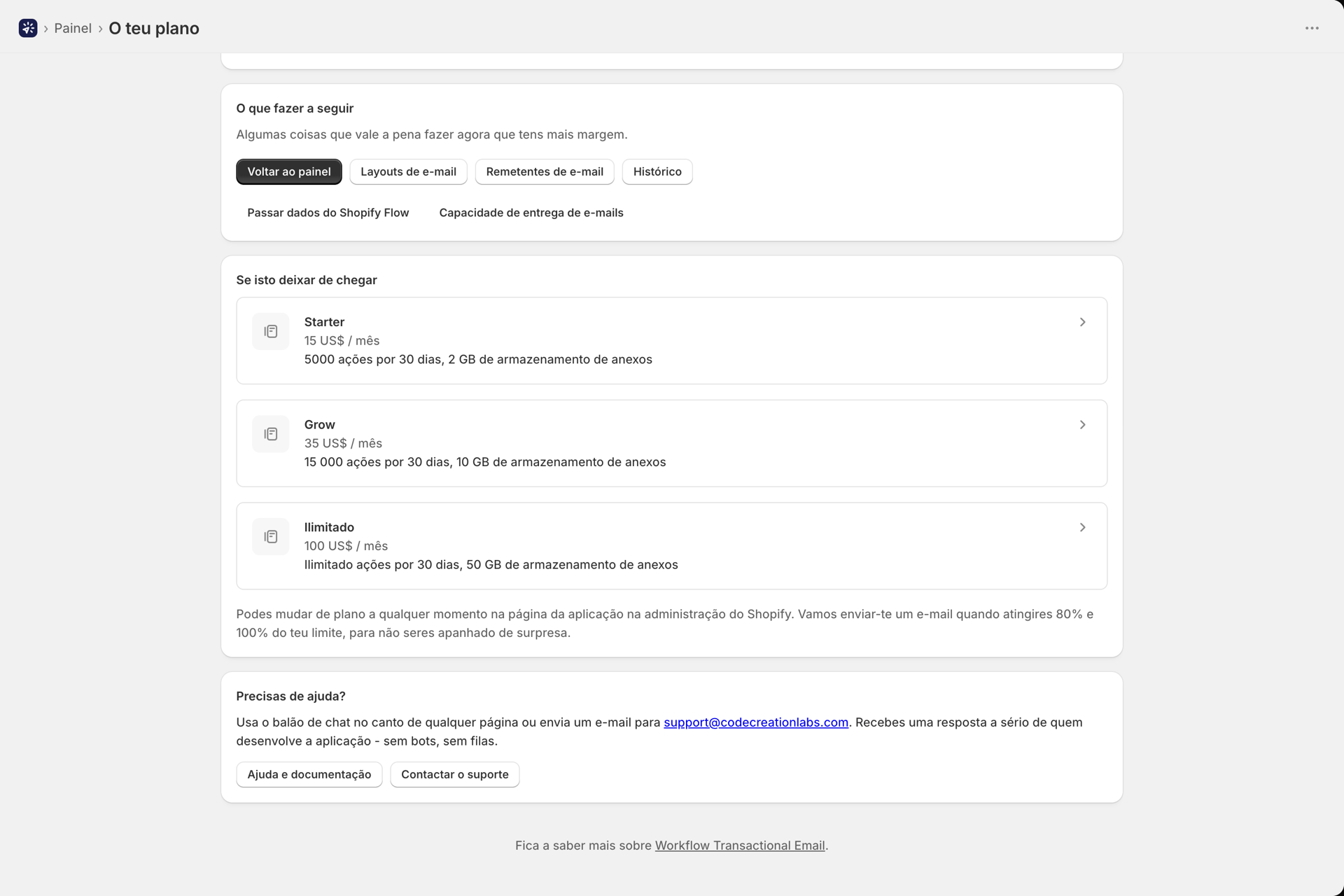Click the Grow plan document icon

point(271,434)
